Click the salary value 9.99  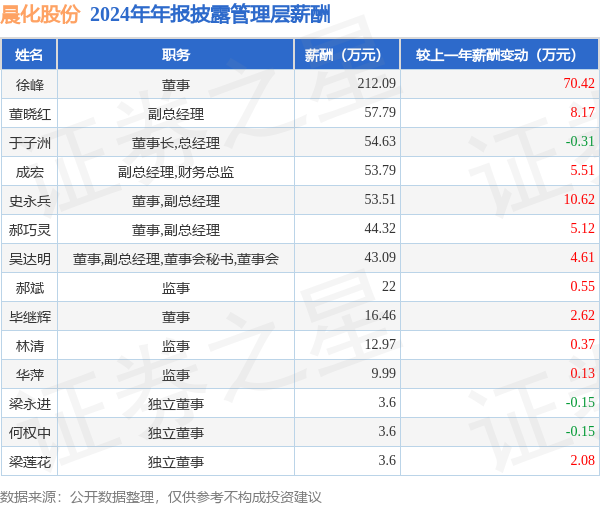pos(383,373)
